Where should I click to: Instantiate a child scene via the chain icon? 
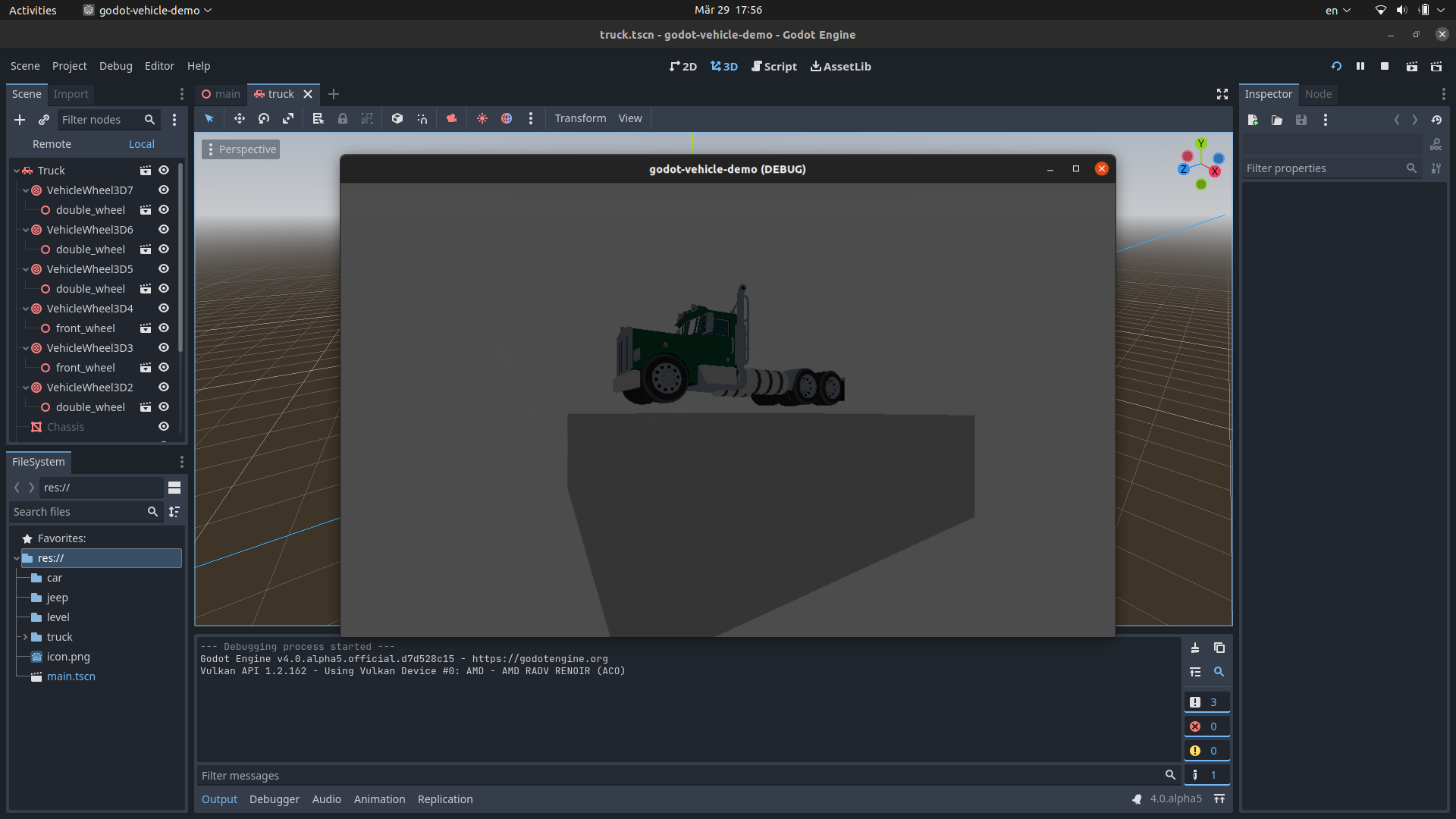[43, 119]
